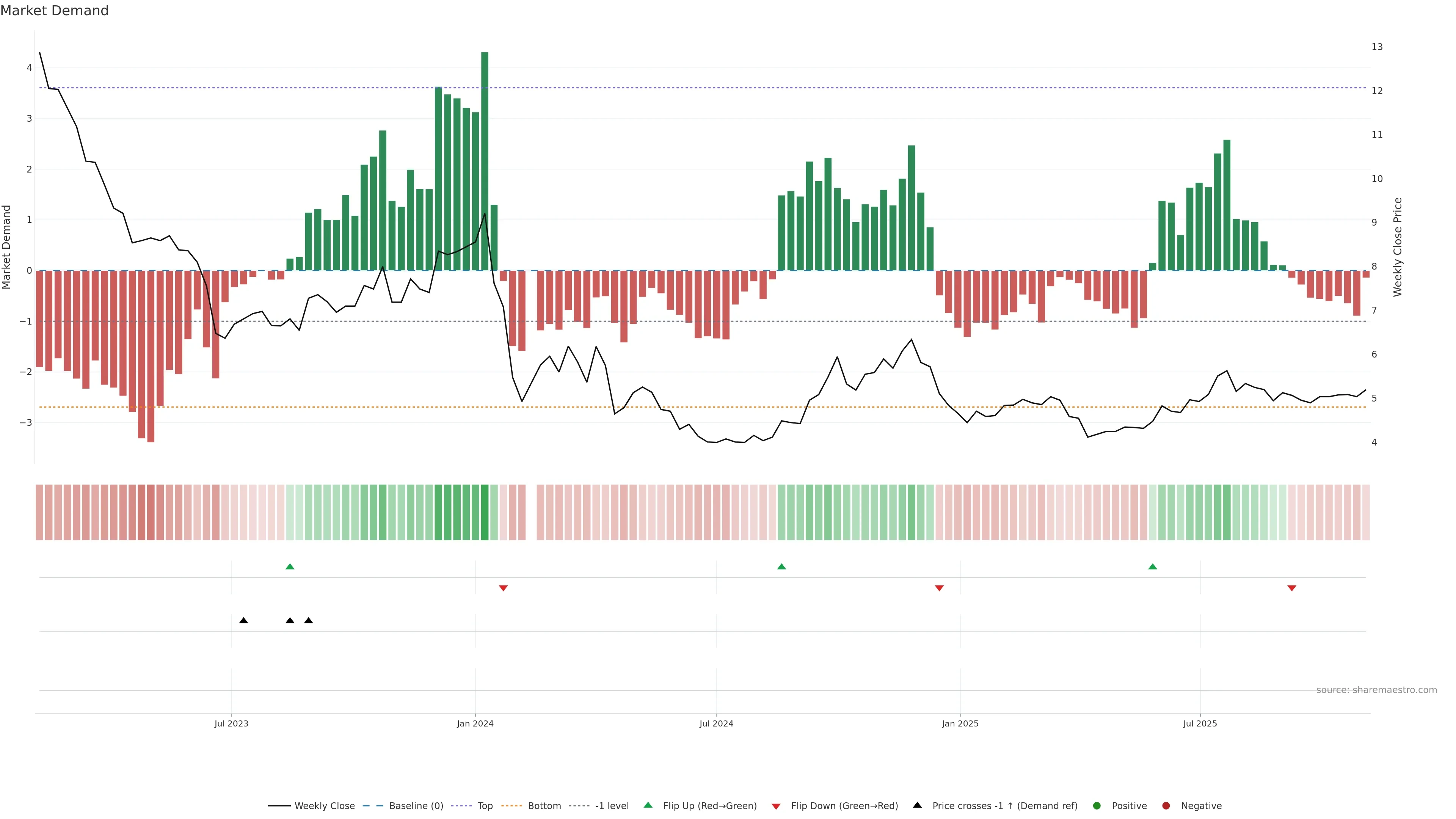The width and height of the screenshot is (1456, 819).
Task: Click the Flip Up green triangle legend icon
Action: coord(648,805)
